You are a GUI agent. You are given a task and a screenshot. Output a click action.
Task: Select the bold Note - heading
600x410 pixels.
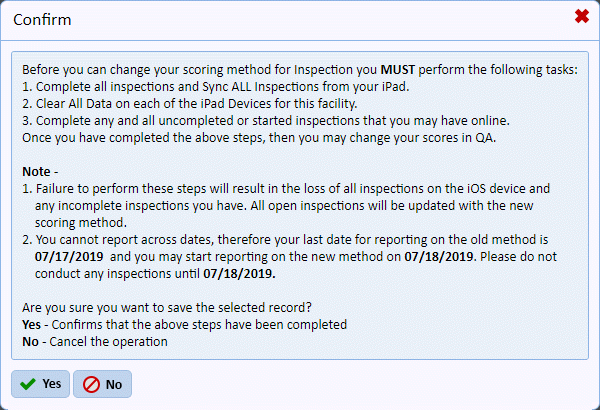40,172
